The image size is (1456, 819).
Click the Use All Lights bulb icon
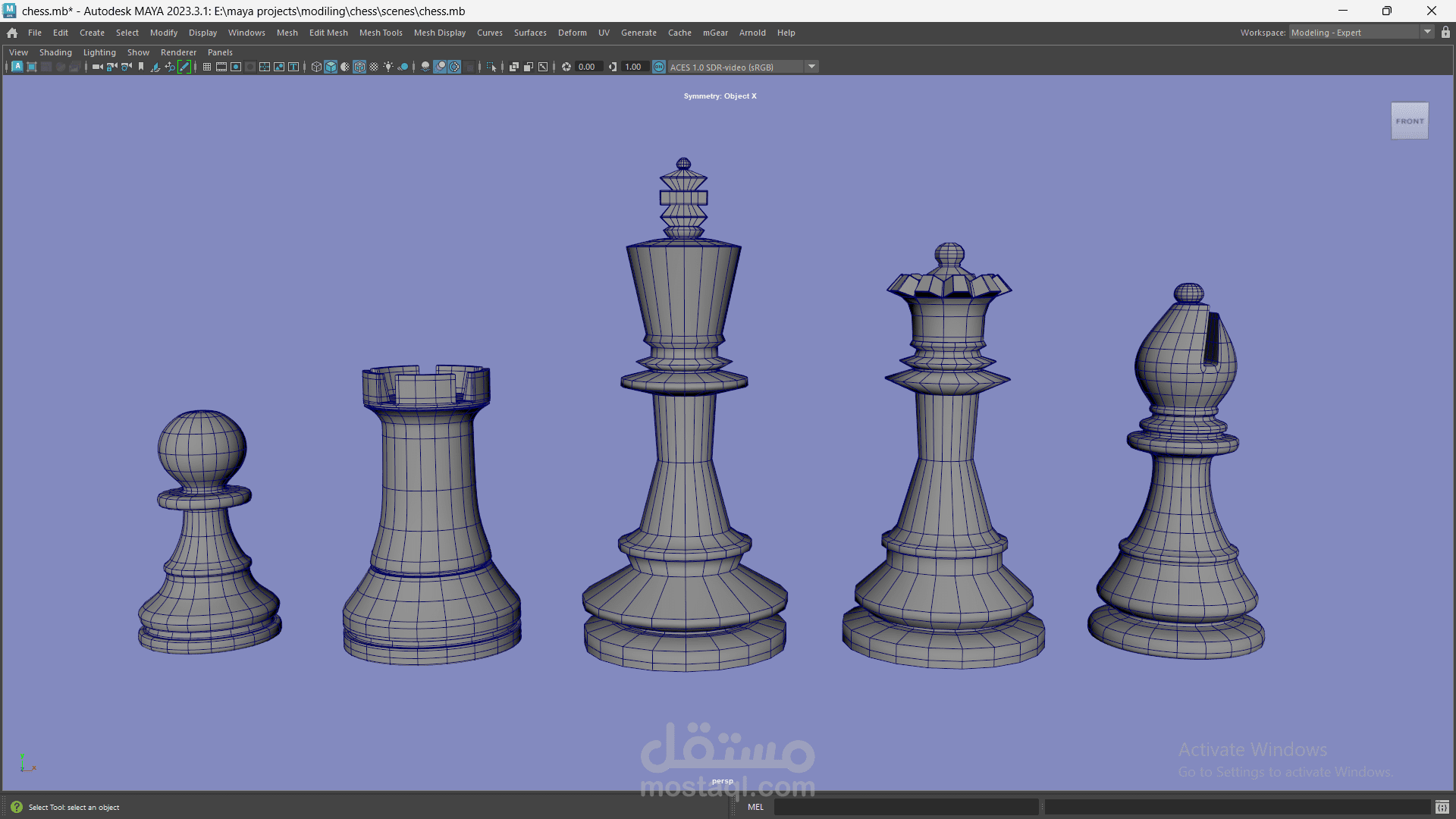(388, 67)
